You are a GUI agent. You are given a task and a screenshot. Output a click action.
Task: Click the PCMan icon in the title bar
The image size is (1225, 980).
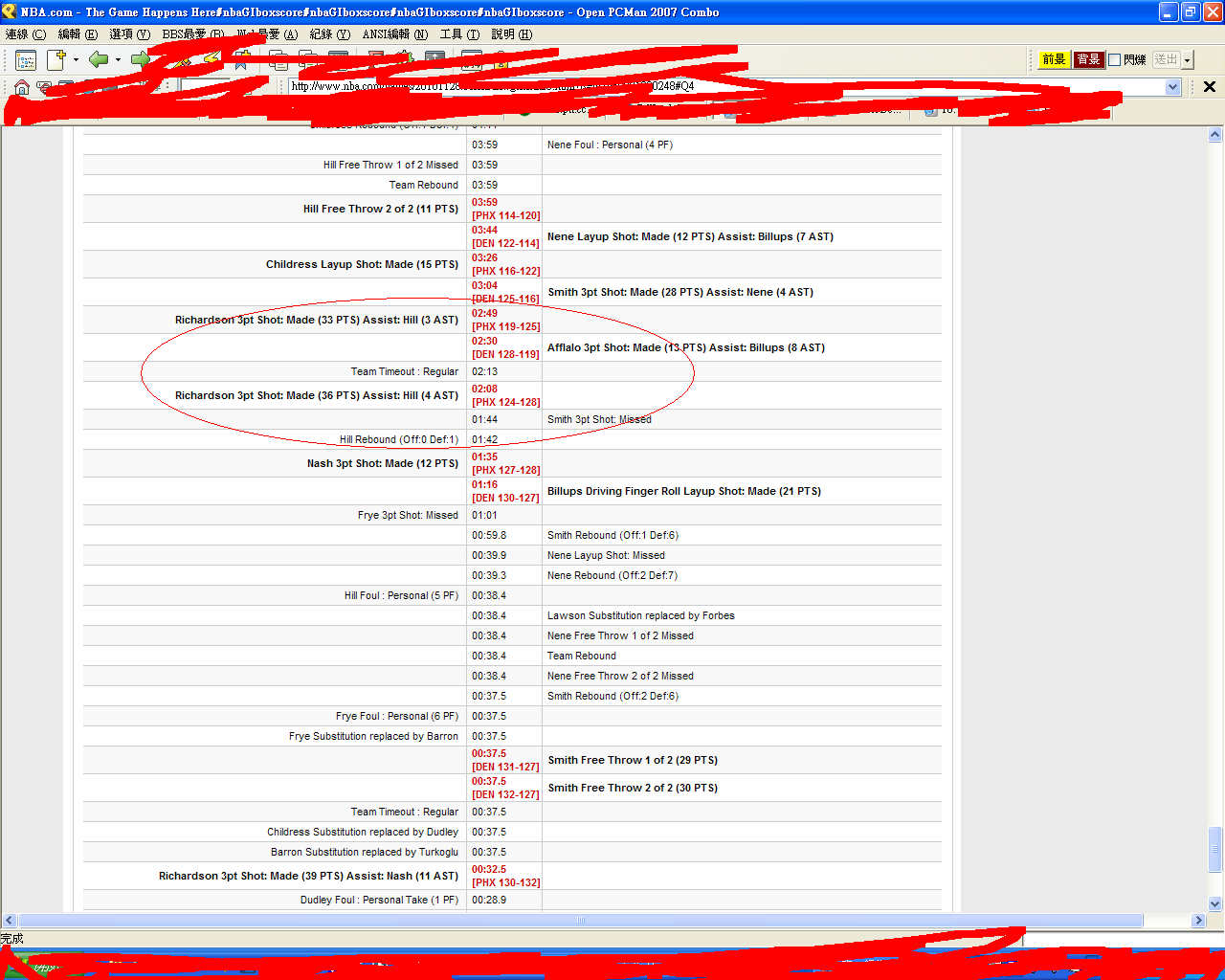coord(10,11)
